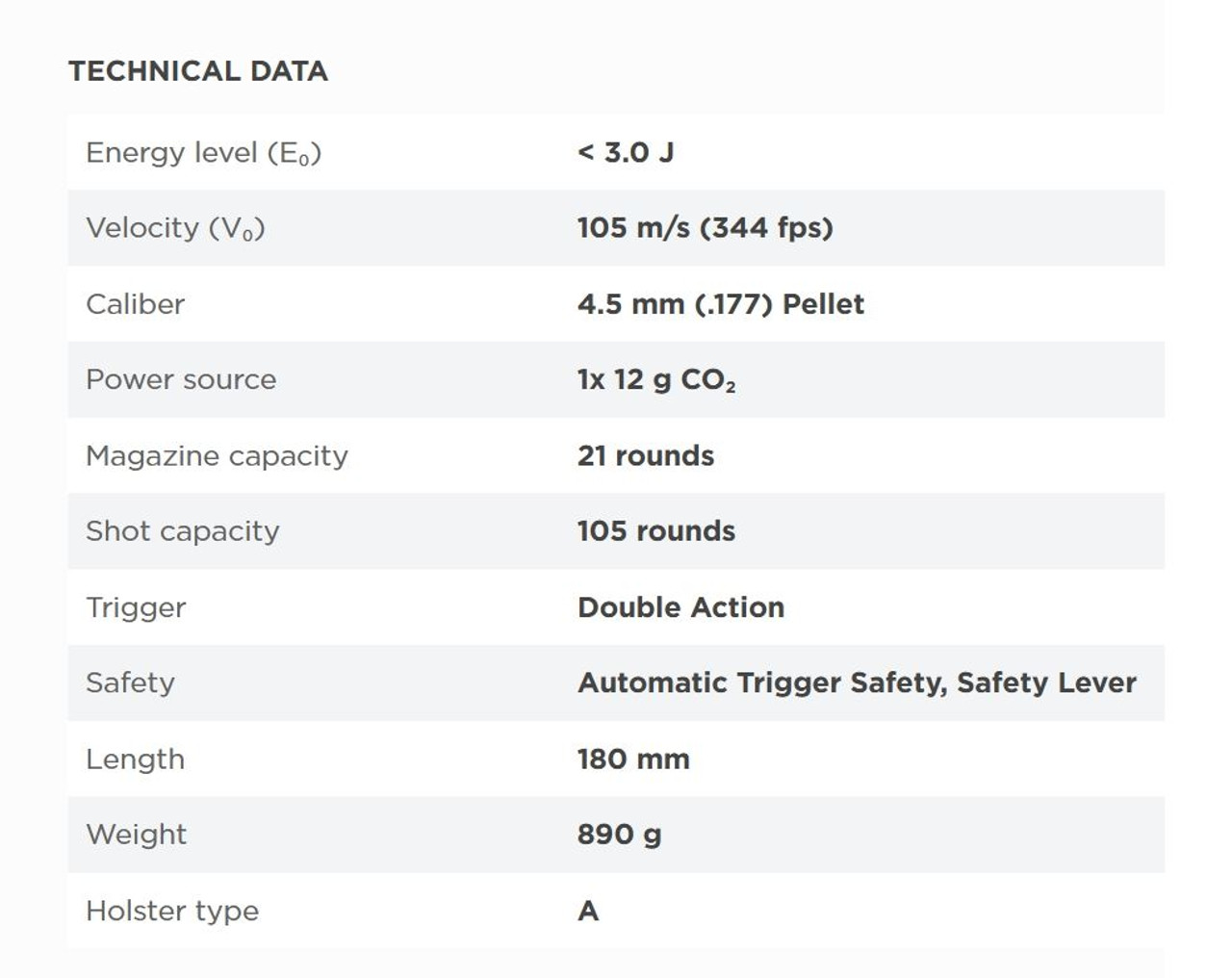1232x978 pixels.
Task: Click the 890 g weight value
Action: pyautogui.click(x=619, y=835)
